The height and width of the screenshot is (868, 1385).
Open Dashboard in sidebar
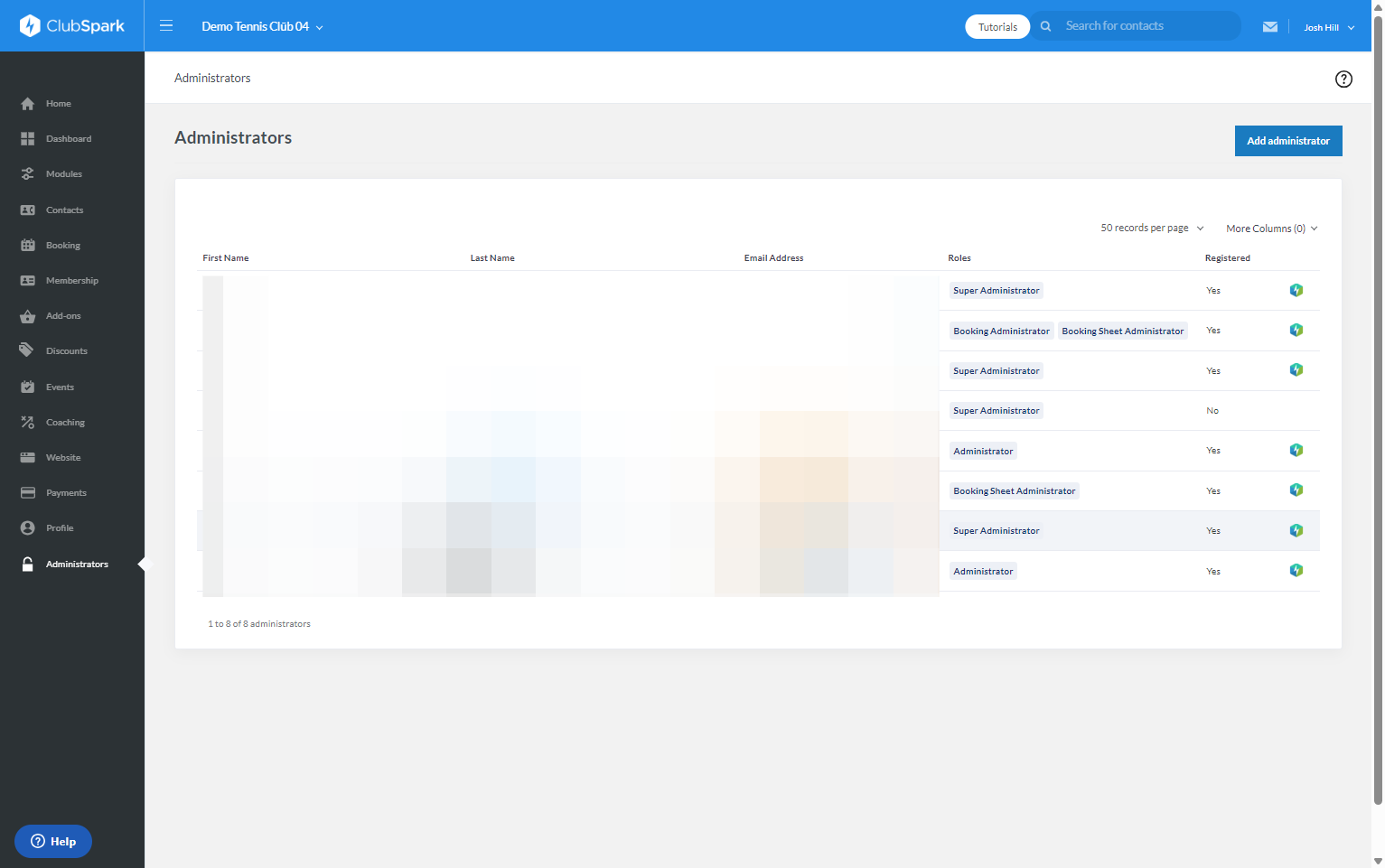click(x=69, y=139)
